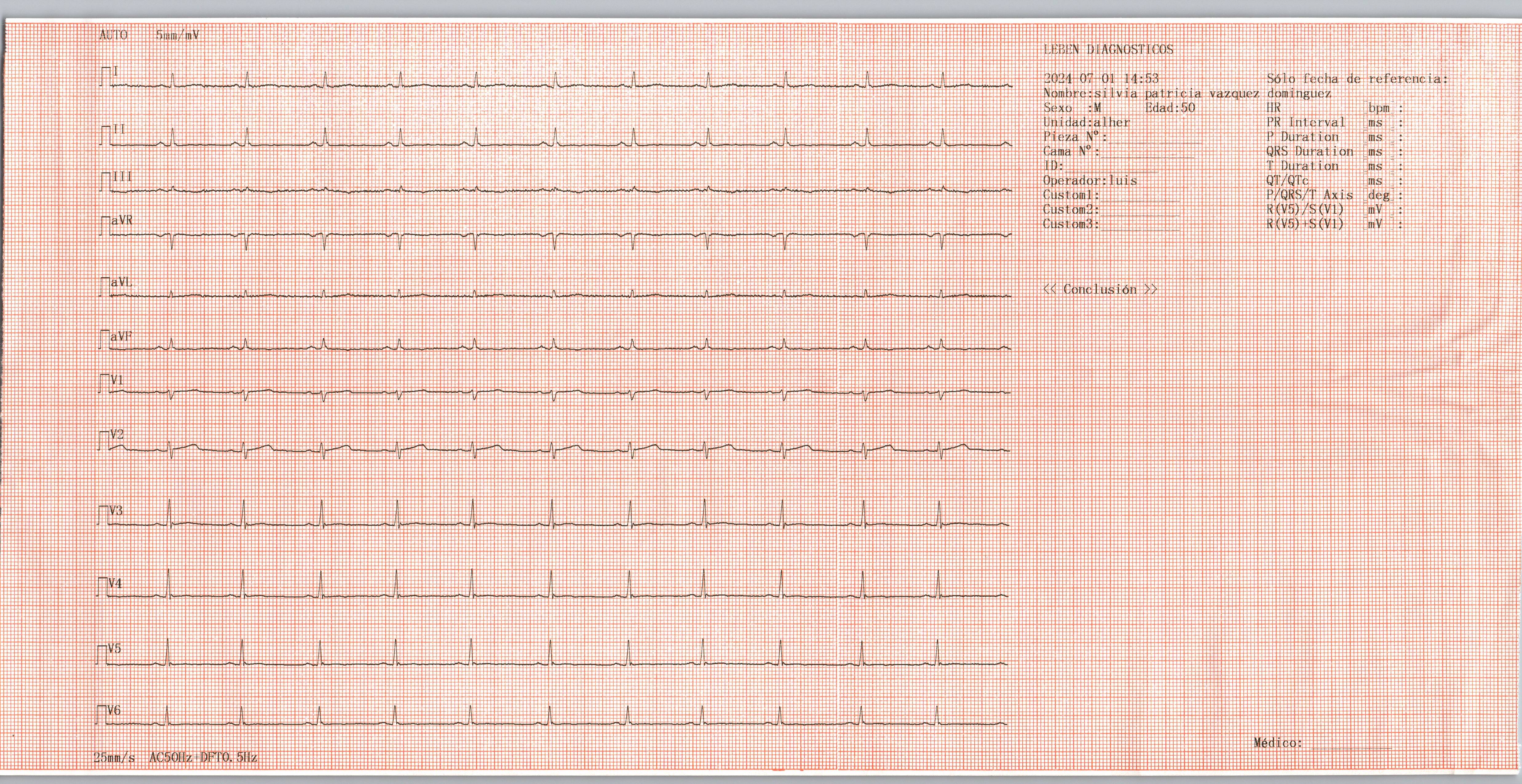The height and width of the screenshot is (784, 1522).
Task: Click the T Duration row
Action: (x=1335, y=166)
